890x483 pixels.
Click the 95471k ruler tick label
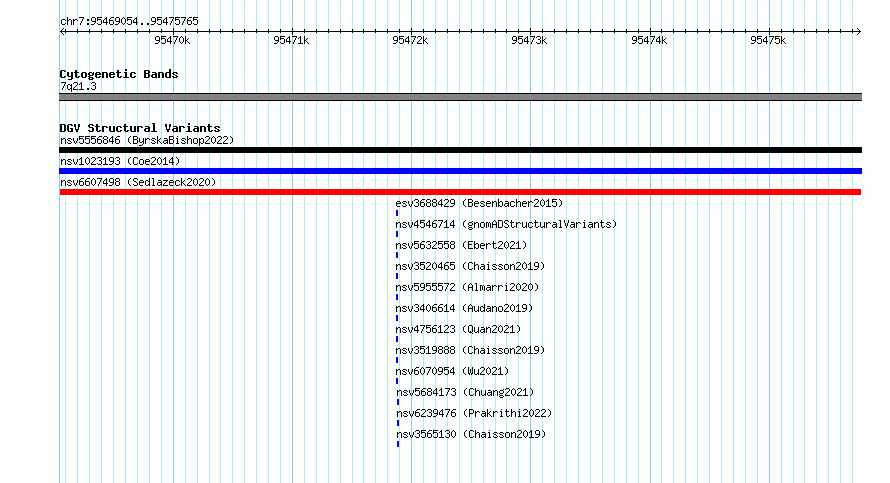(x=291, y=40)
